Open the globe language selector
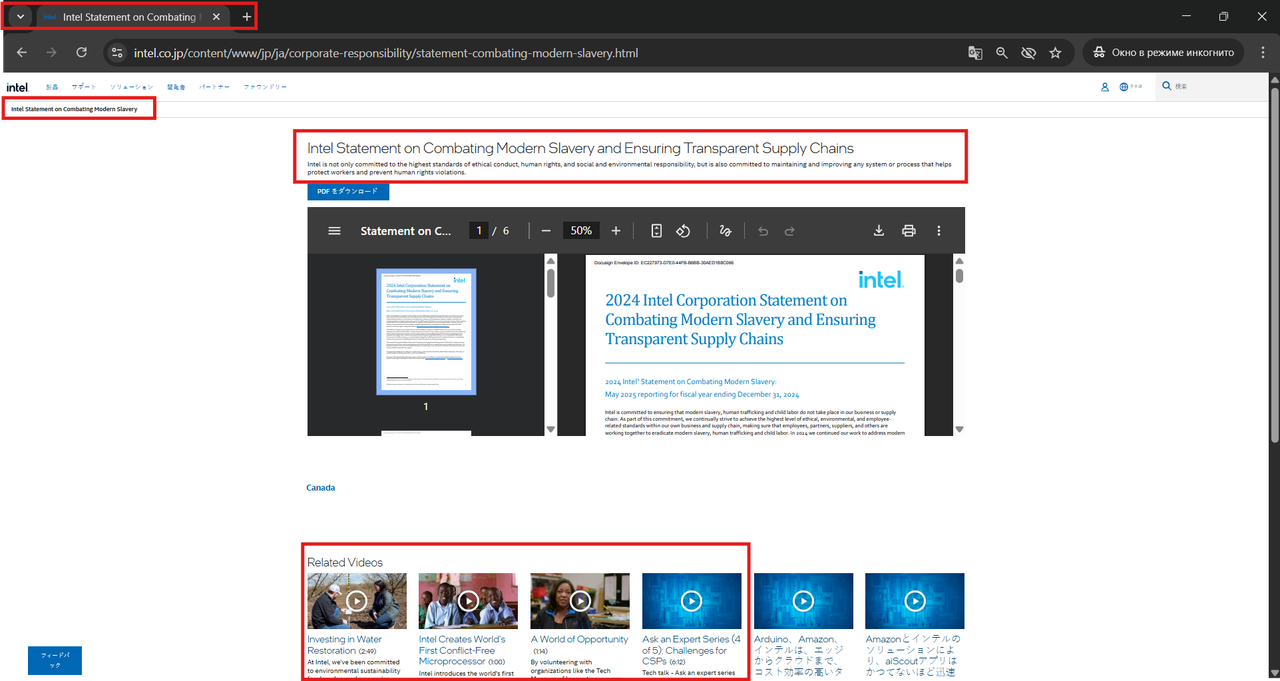The image size is (1280, 681). point(1130,87)
